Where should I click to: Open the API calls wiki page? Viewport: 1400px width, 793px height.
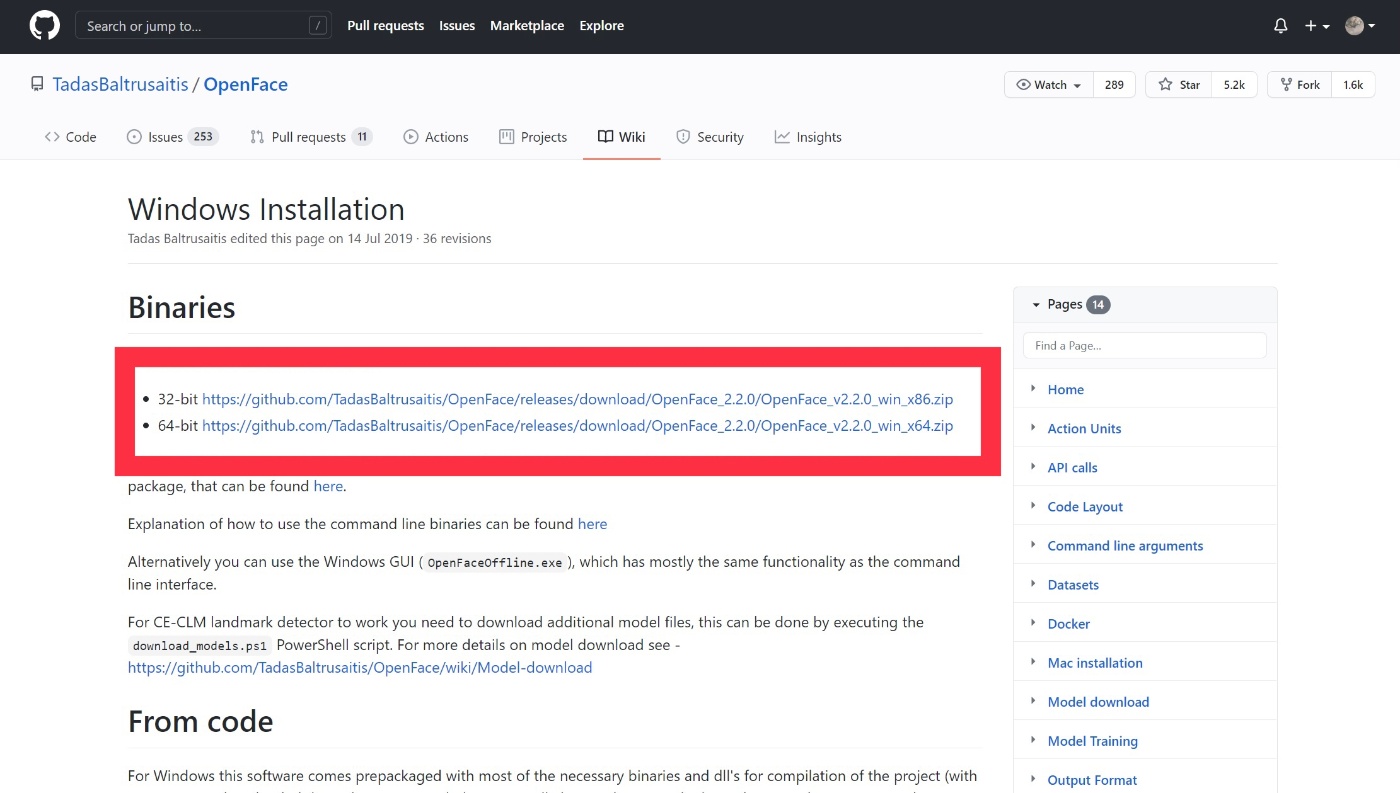(x=1072, y=467)
